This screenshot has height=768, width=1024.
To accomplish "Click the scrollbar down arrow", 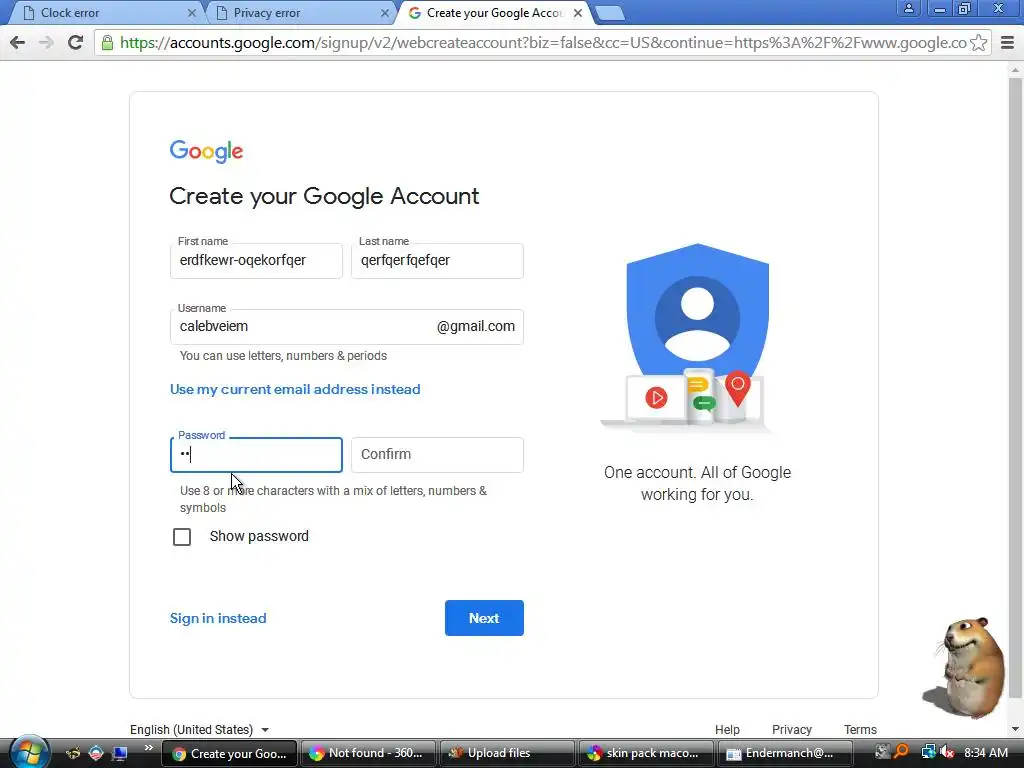I will 1016,729.
